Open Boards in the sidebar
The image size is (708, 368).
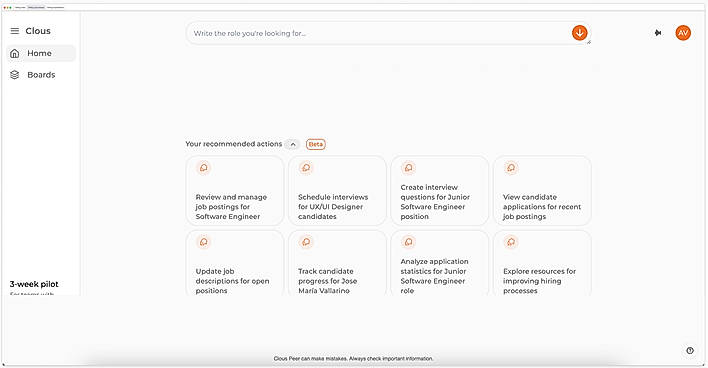[41, 75]
